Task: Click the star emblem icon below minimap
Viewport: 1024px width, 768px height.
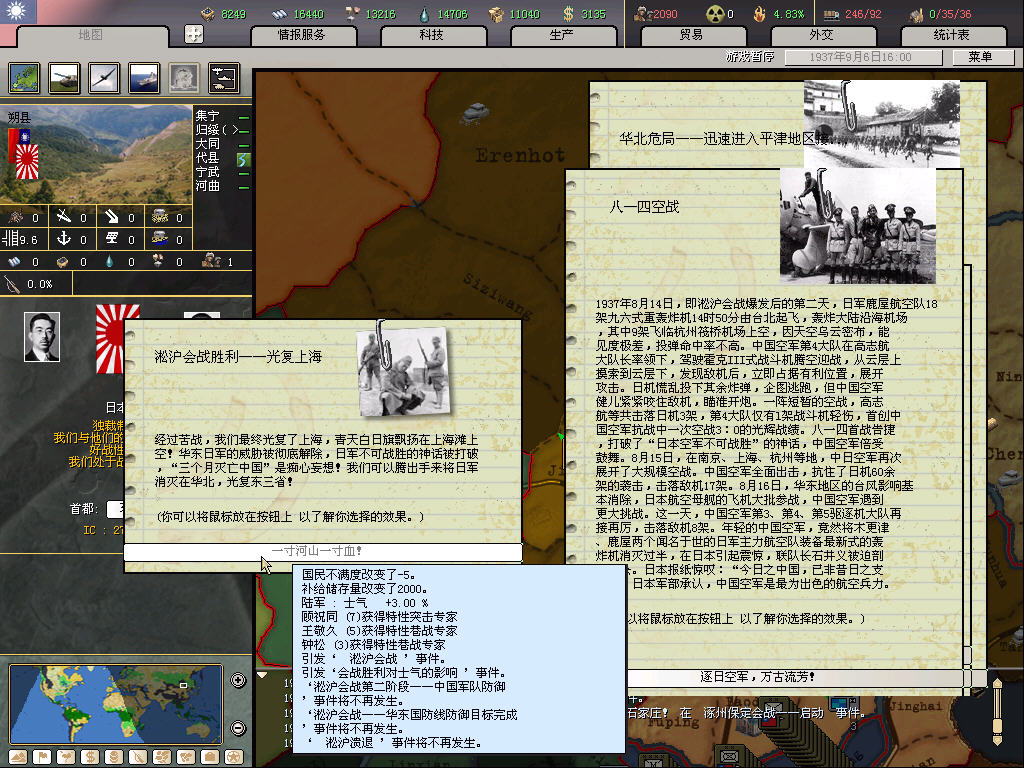Action: click(x=234, y=757)
